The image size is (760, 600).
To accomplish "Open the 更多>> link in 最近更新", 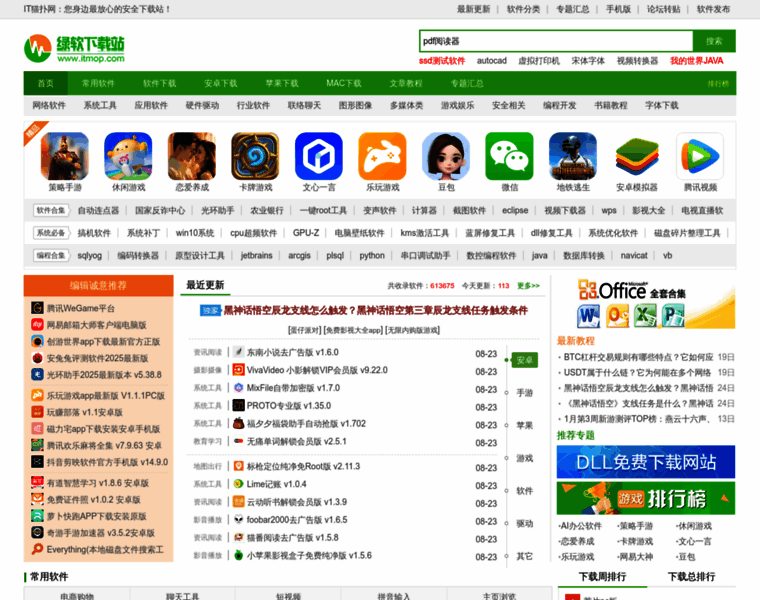I will (528, 286).
